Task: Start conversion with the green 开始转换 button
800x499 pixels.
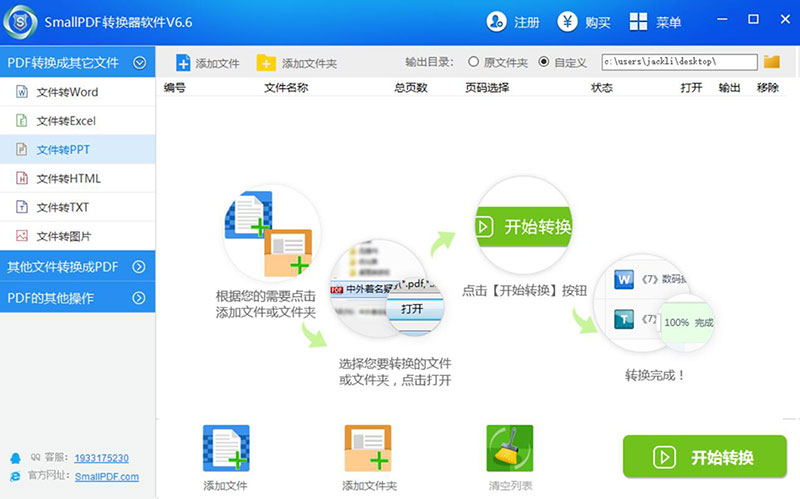Action: [x=705, y=457]
